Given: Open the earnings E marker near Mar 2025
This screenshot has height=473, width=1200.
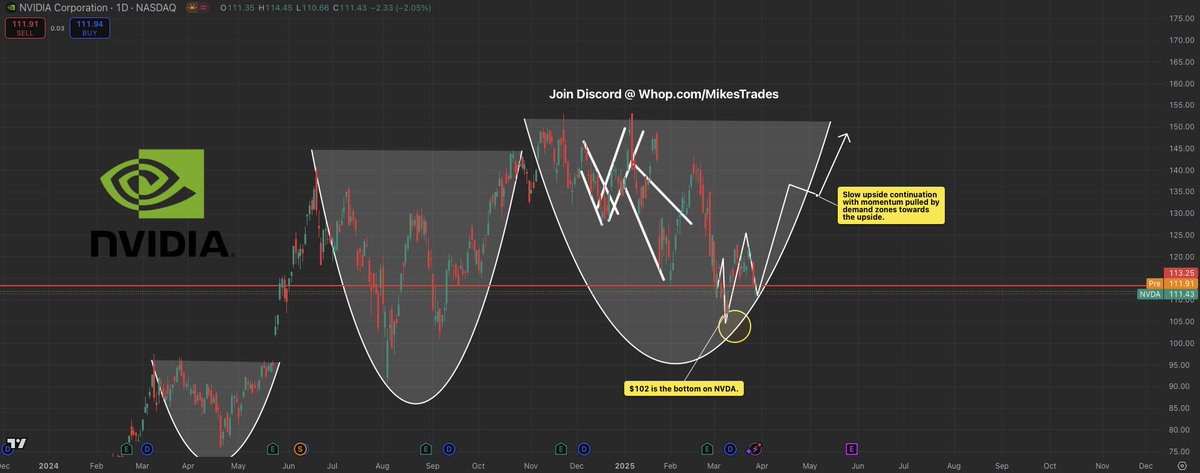Looking at the screenshot, I should (708, 448).
